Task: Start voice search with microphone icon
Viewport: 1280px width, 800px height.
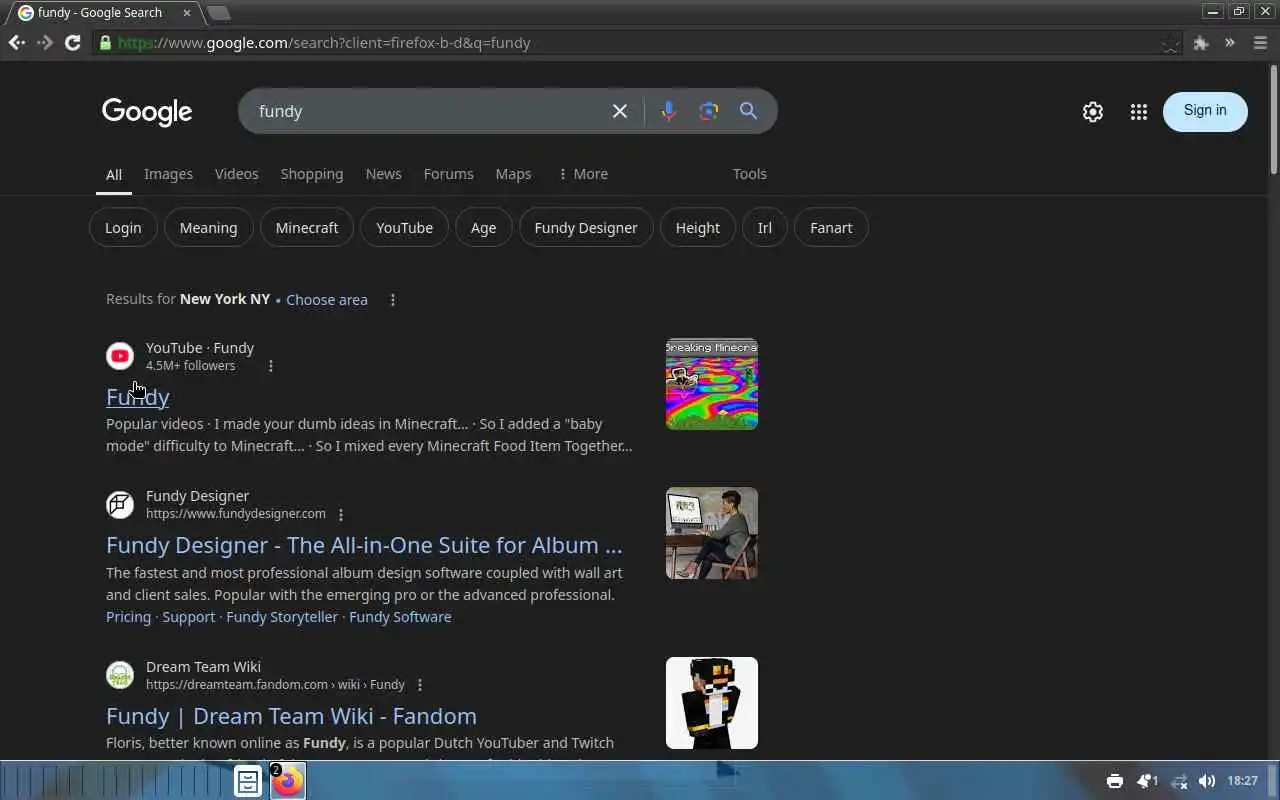Action: (x=669, y=111)
